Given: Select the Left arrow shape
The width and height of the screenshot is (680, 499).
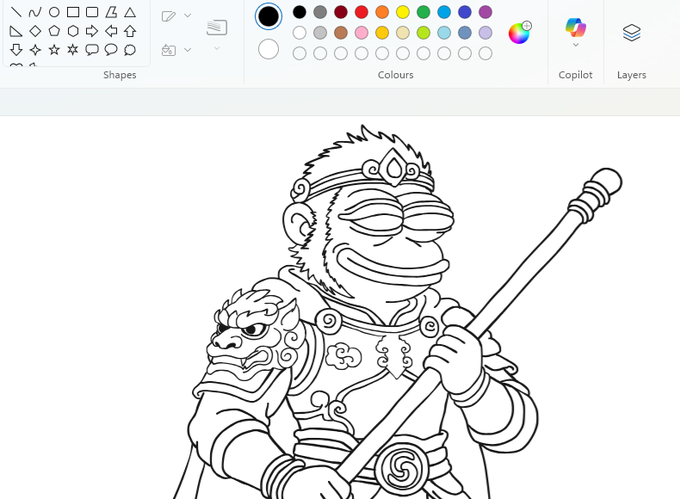Looking at the screenshot, I should 111,31.
